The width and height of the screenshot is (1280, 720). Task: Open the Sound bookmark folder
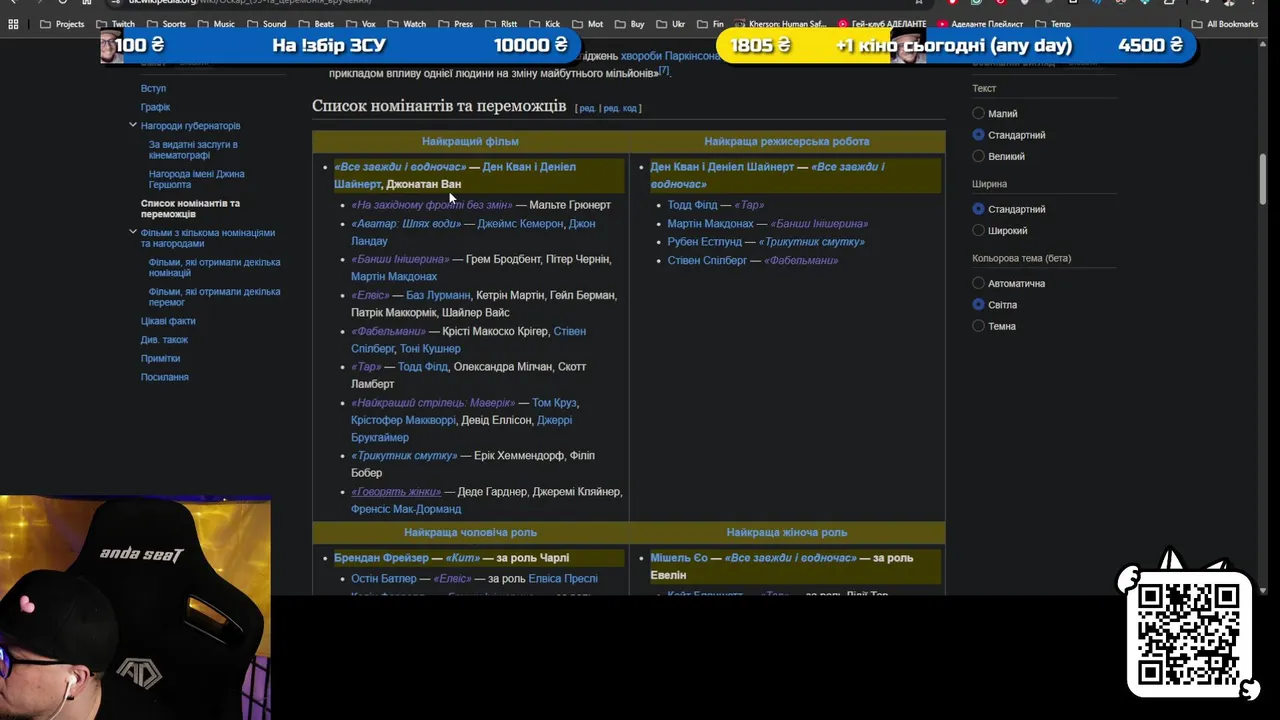(266, 24)
